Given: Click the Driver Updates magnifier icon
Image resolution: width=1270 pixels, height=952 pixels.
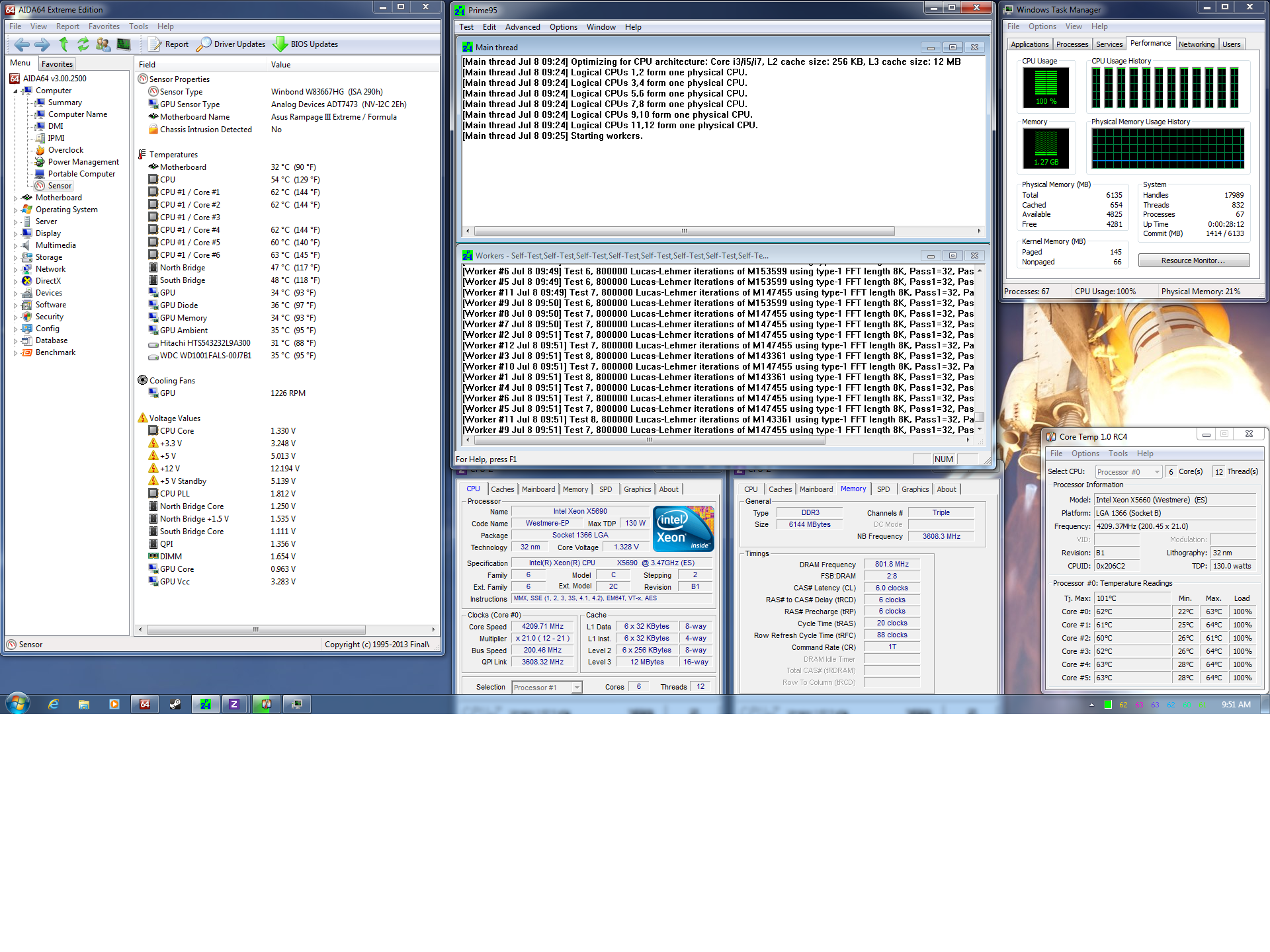Looking at the screenshot, I should [x=204, y=44].
